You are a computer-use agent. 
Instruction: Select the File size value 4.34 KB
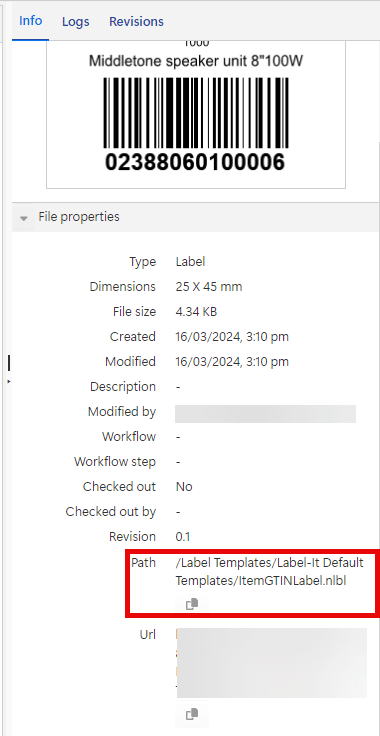pos(196,311)
